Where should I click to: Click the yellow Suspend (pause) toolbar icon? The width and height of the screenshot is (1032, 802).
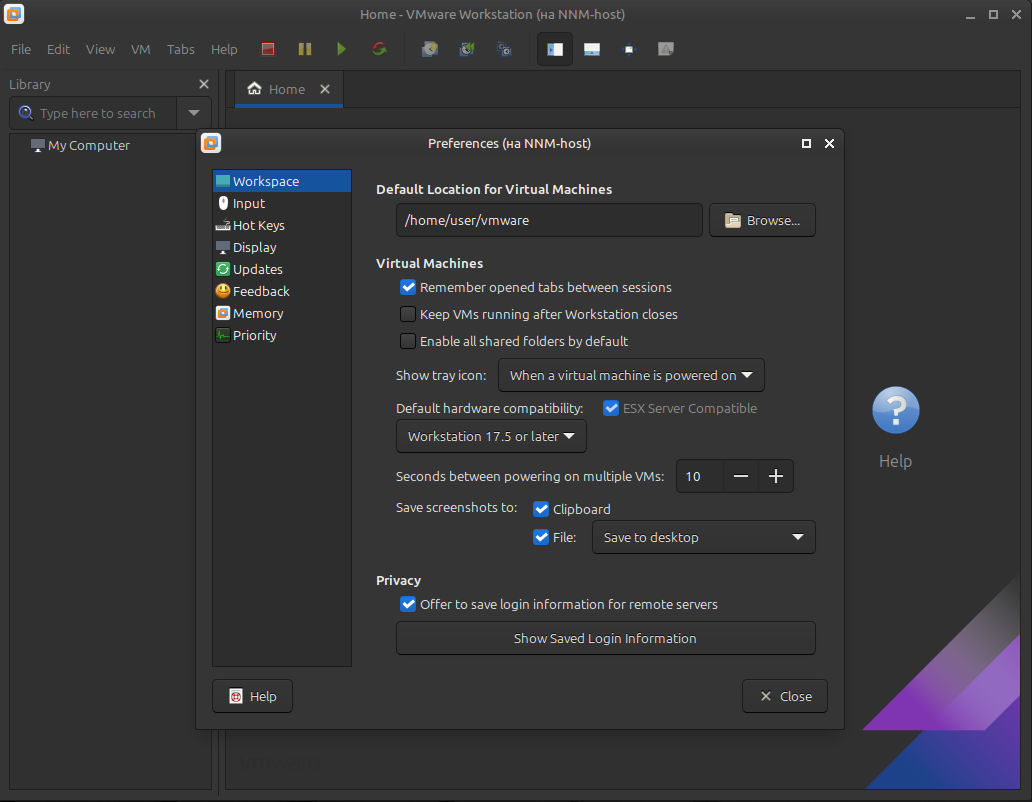click(x=305, y=49)
